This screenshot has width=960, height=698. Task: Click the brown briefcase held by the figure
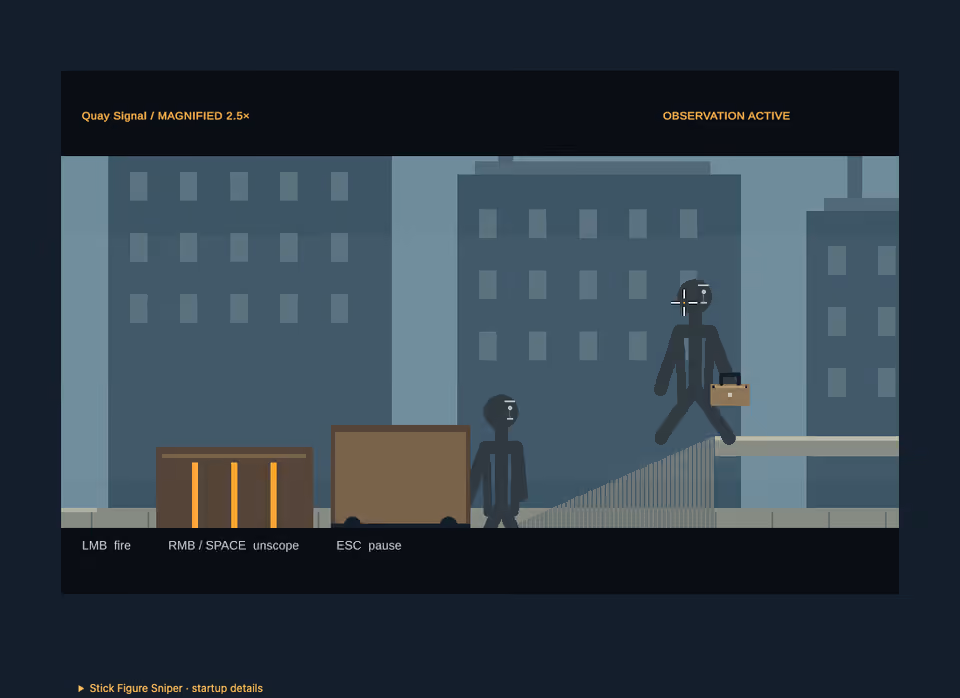pos(730,390)
